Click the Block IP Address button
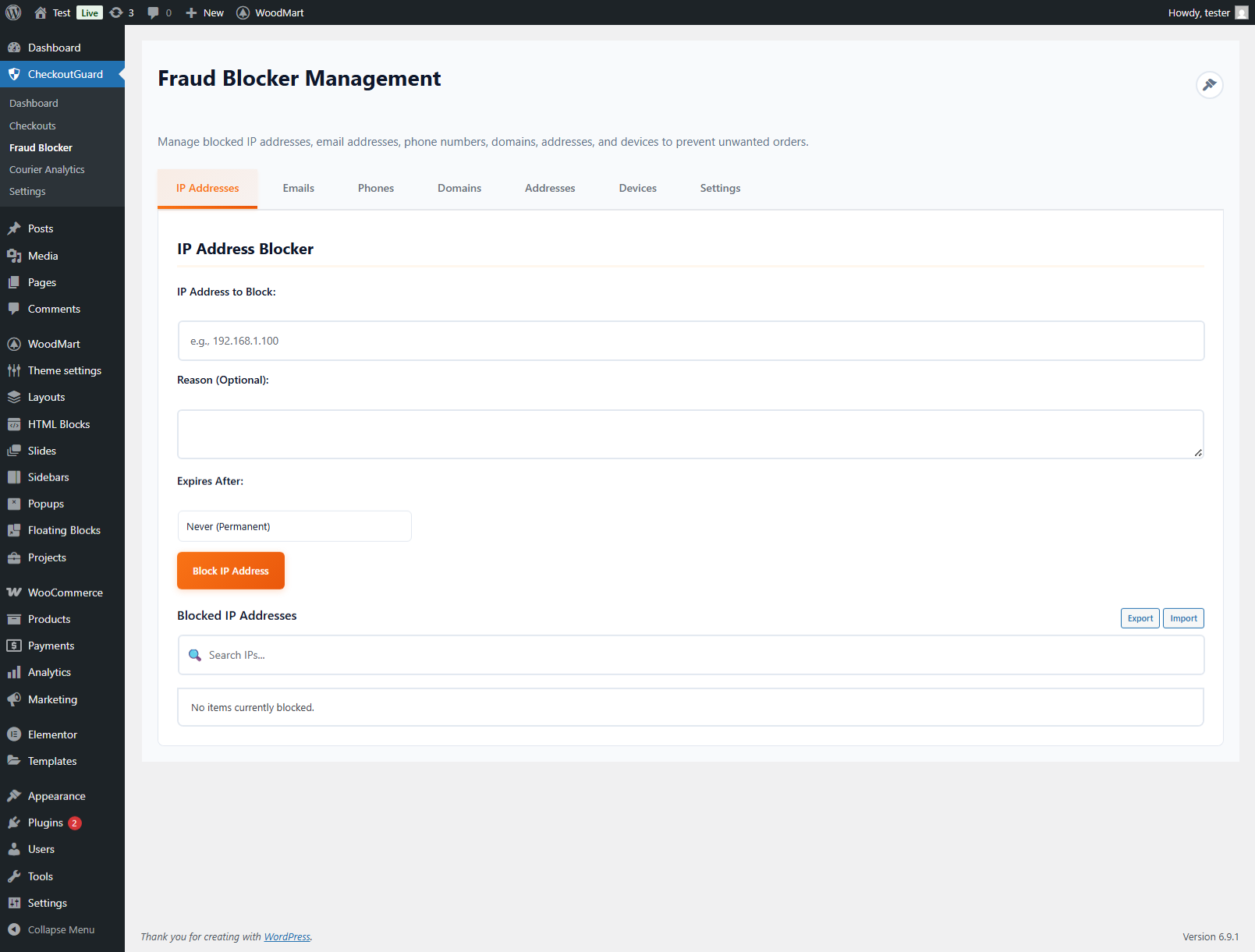The image size is (1255, 952). [x=231, y=571]
